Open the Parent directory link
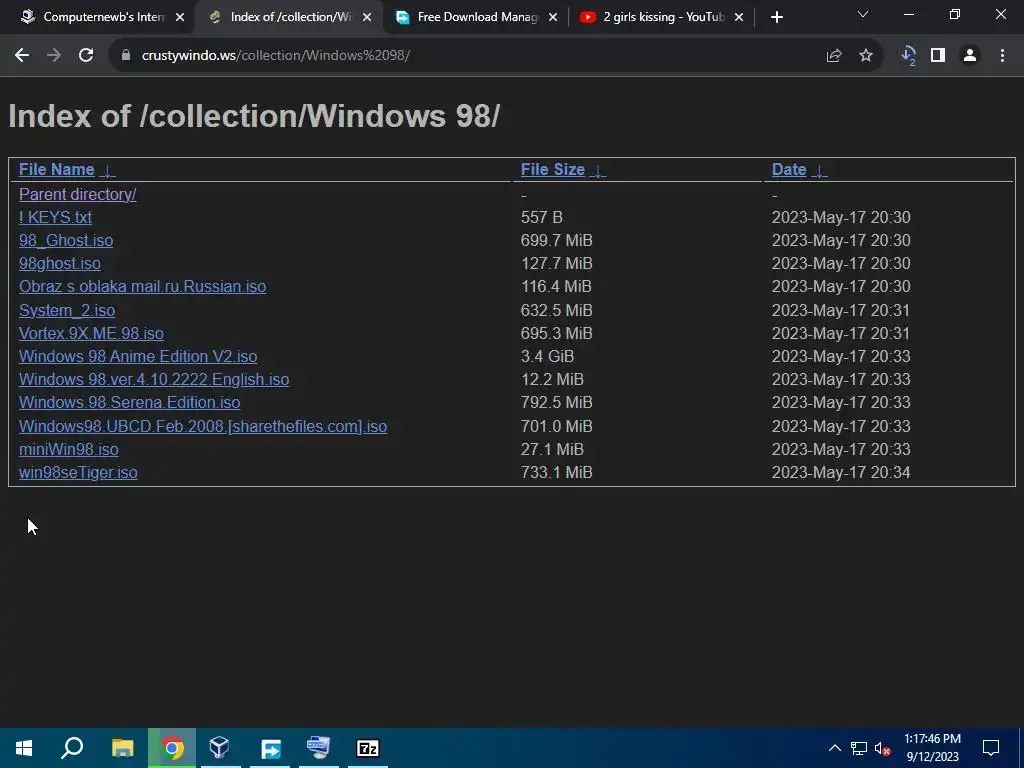The image size is (1024, 768). coord(78,195)
